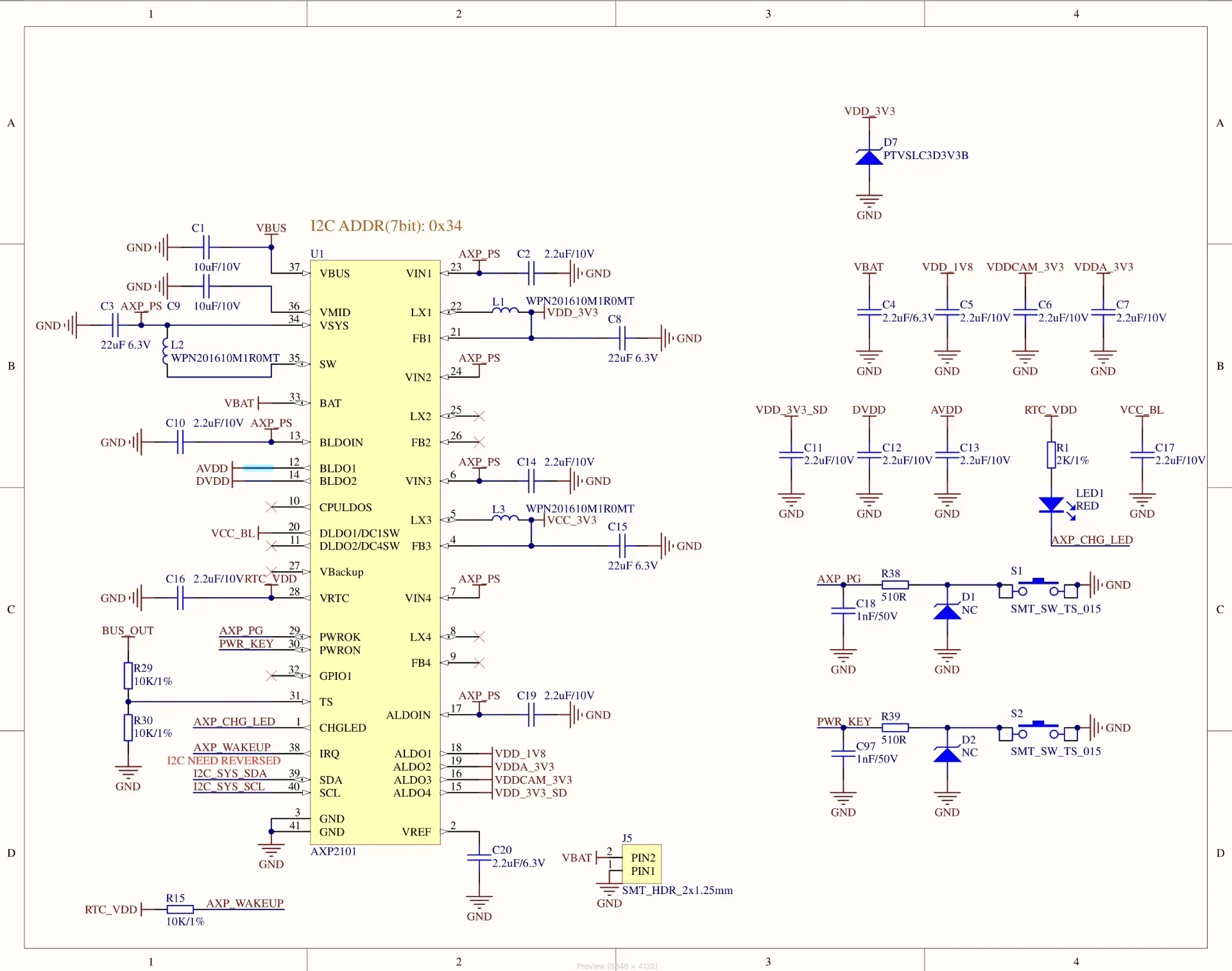This screenshot has width=1232, height=971.
Task: Select the C20 capacitor on VREF
Action: [x=479, y=857]
